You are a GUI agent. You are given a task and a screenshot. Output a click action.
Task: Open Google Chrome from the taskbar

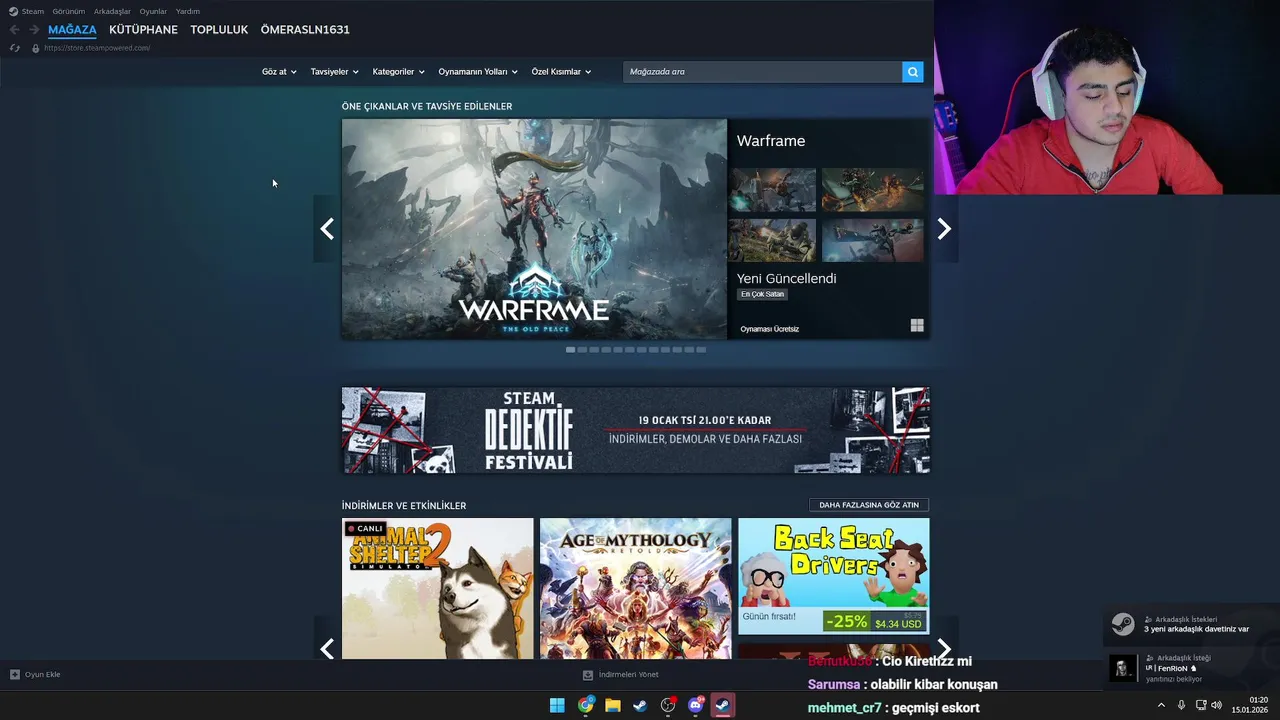(x=585, y=705)
